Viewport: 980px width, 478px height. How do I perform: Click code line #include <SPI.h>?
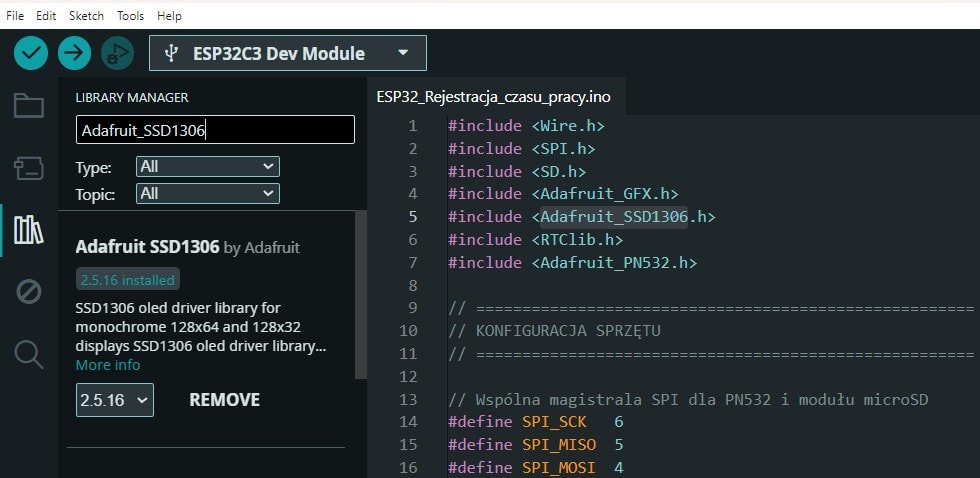521,149
